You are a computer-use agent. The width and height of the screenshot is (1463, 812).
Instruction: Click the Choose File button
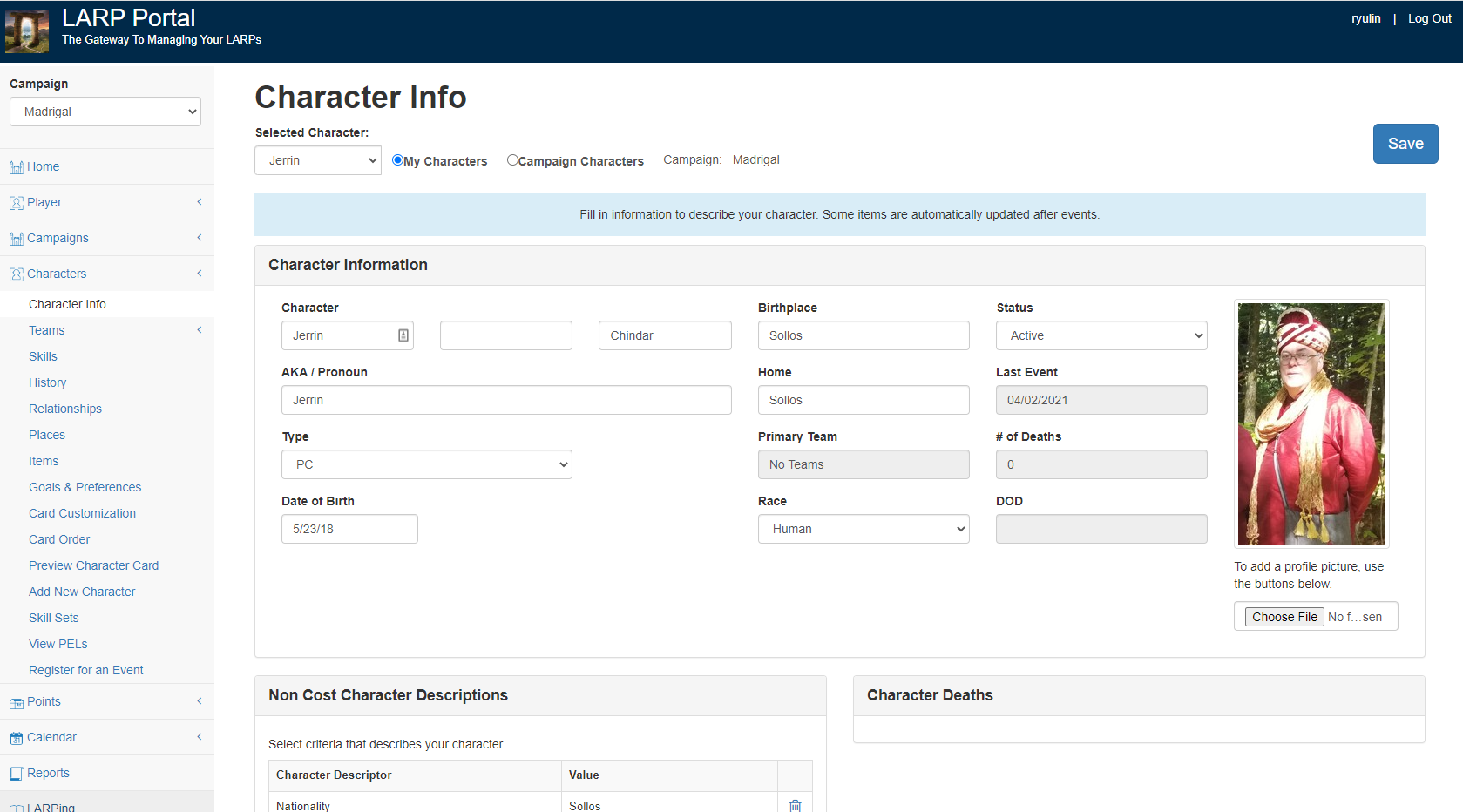pyautogui.click(x=1284, y=617)
